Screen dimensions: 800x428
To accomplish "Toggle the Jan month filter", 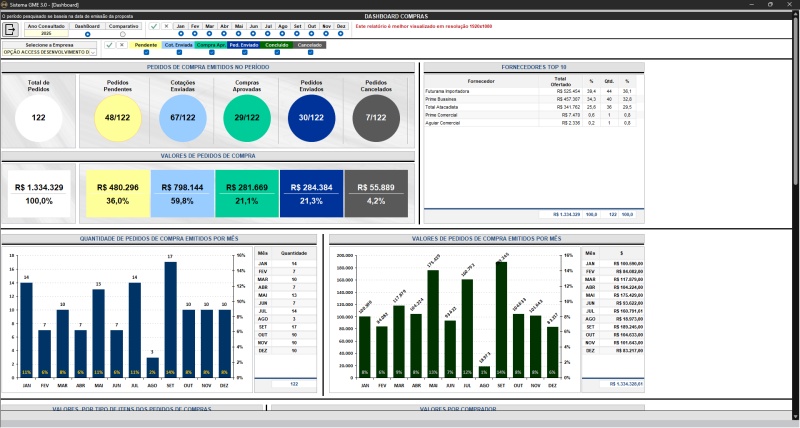I will [x=180, y=33].
